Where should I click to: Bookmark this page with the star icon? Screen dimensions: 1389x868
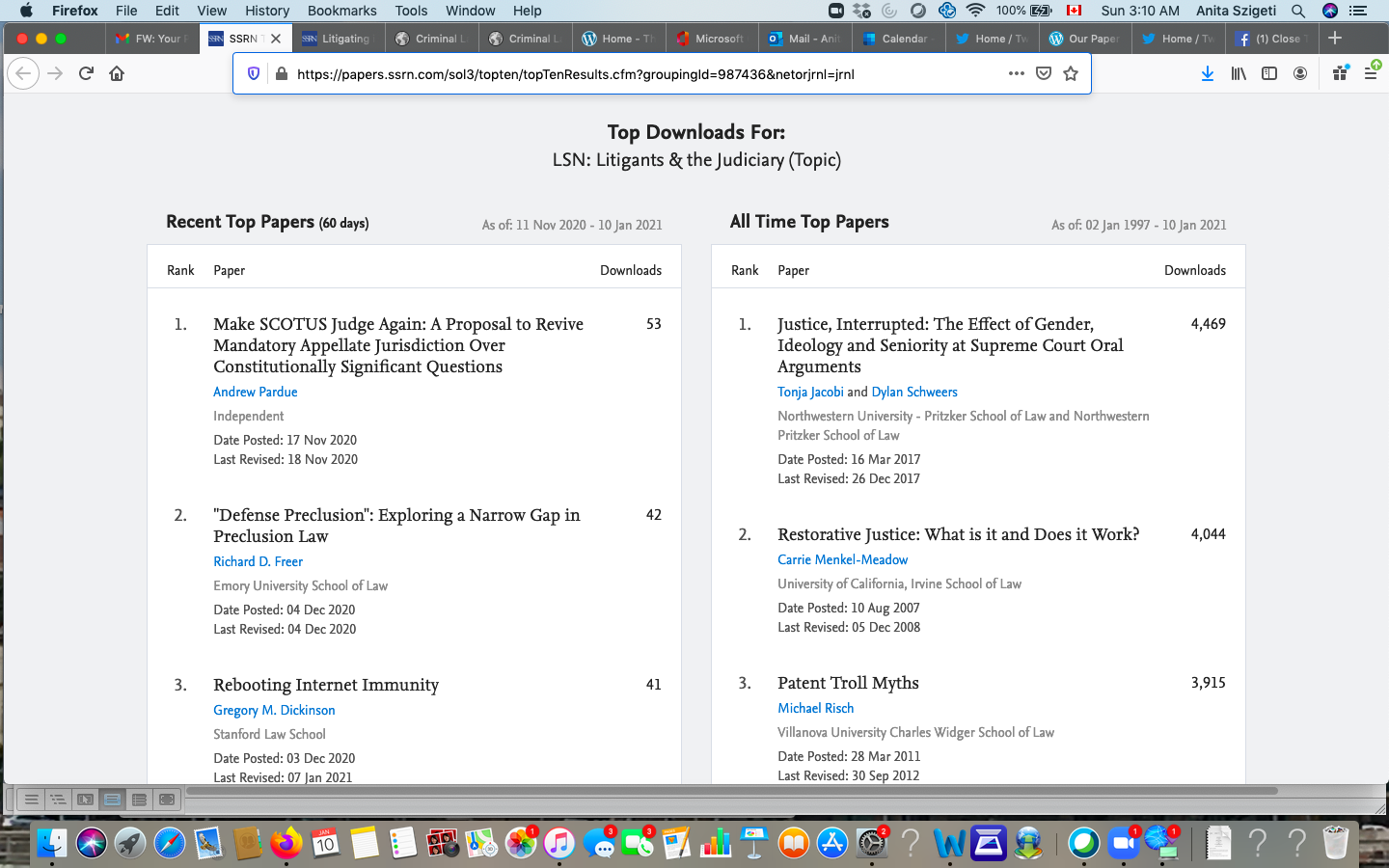[x=1071, y=73]
